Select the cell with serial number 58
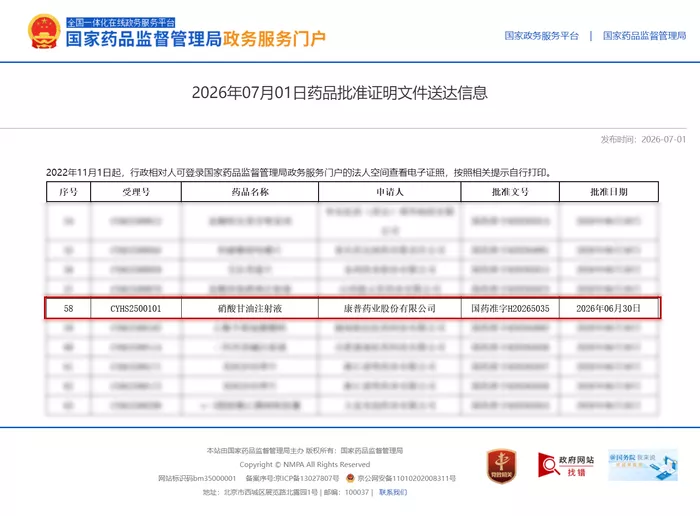 click(x=68, y=308)
